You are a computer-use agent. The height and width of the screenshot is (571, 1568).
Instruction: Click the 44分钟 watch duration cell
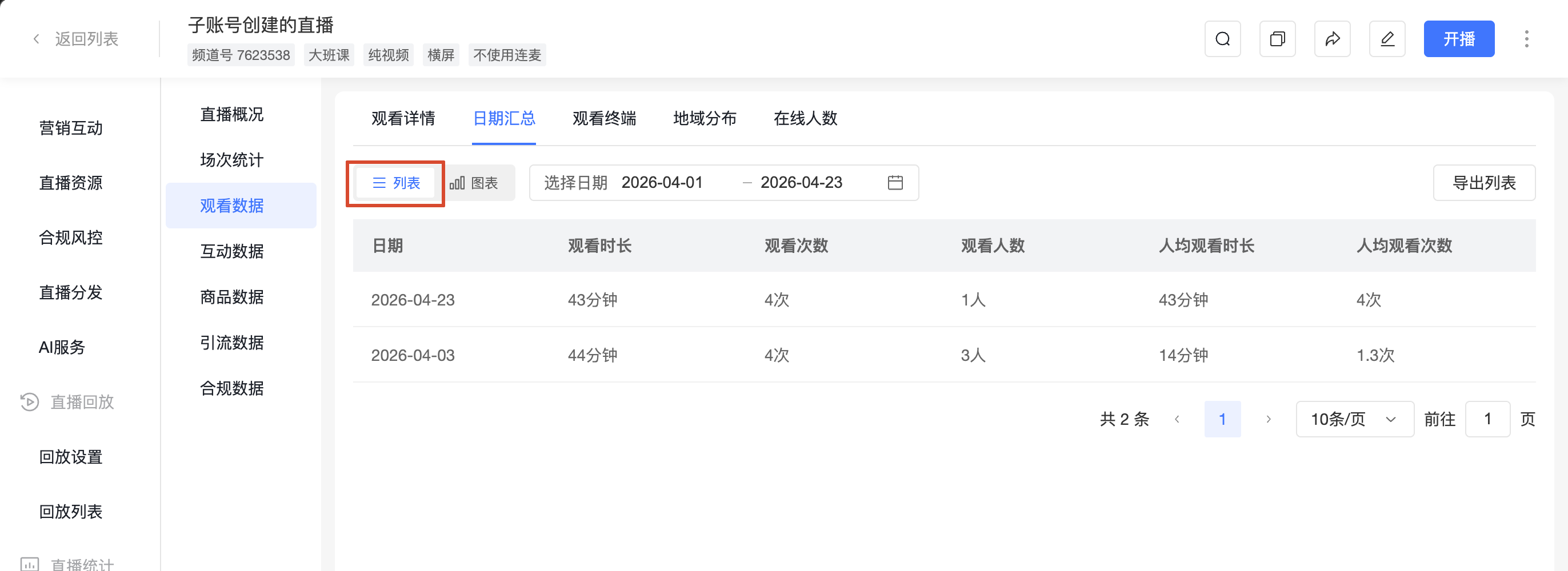[592, 355]
